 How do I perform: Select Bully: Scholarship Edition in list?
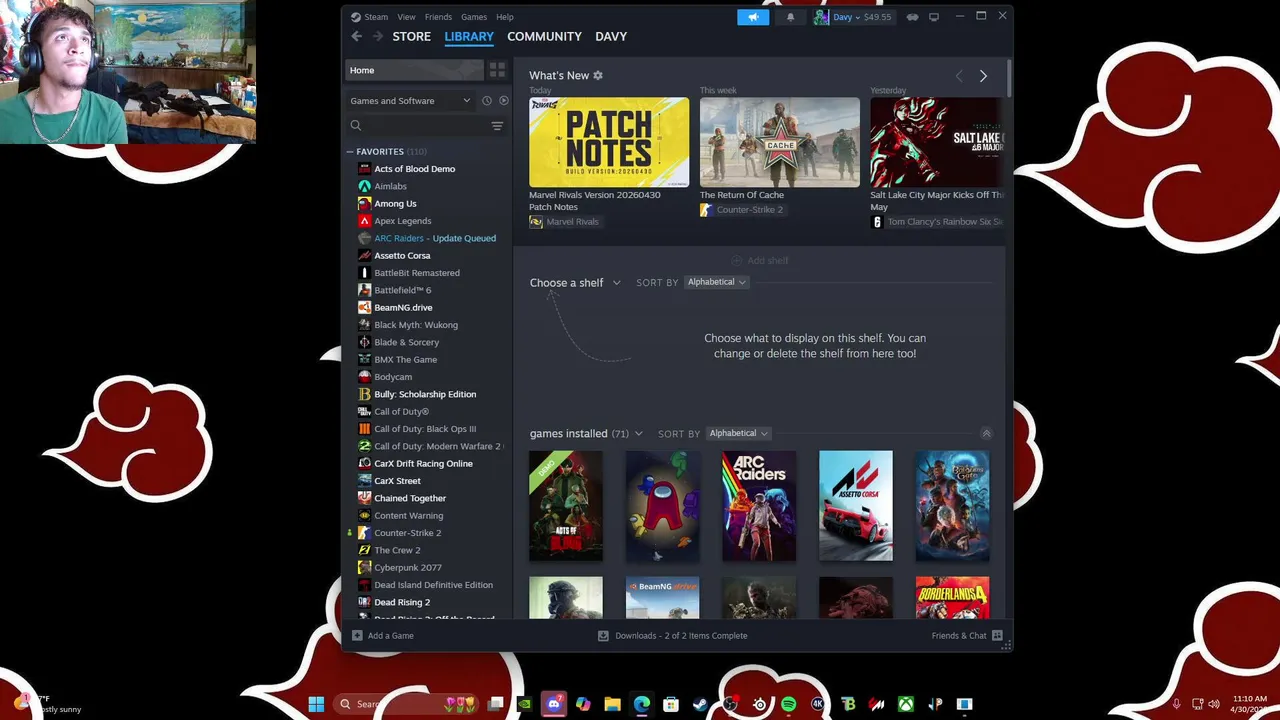[x=426, y=394]
